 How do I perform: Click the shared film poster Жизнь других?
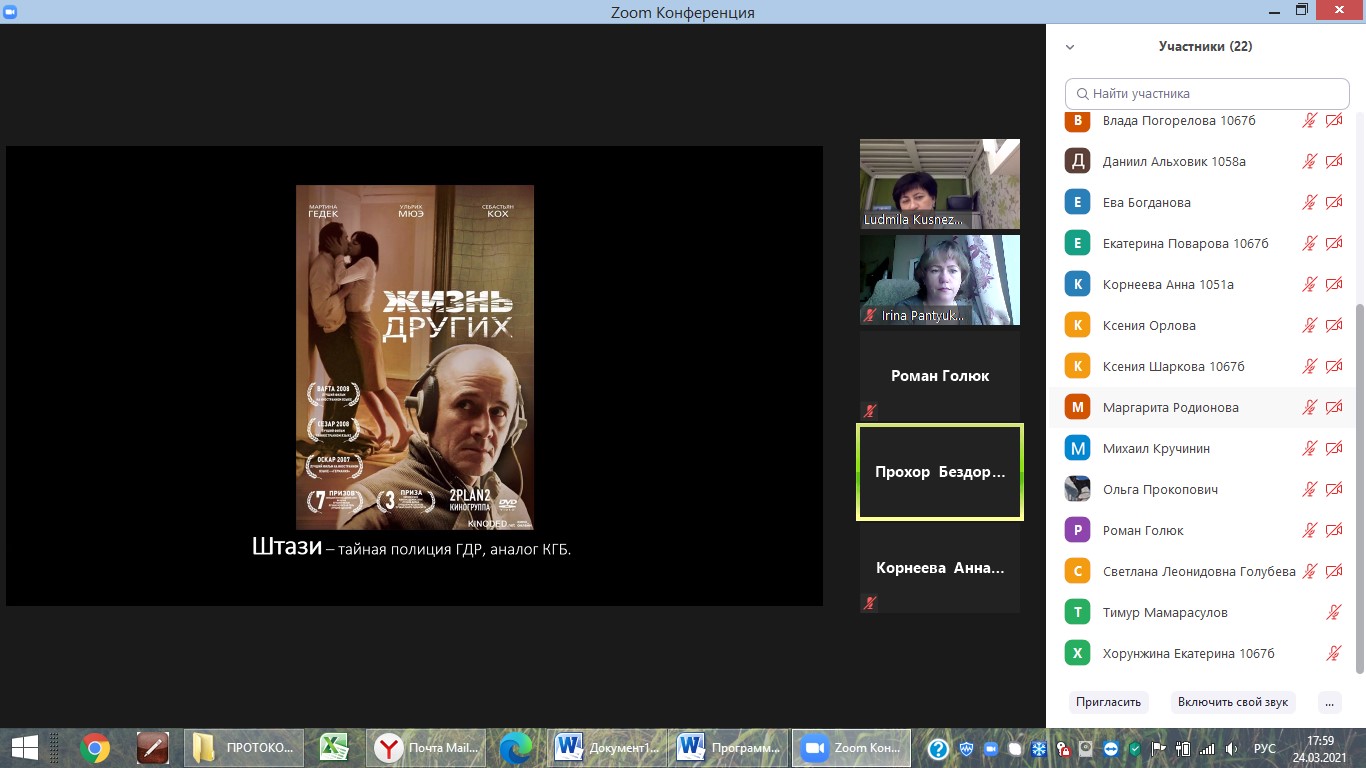coord(415,357)
